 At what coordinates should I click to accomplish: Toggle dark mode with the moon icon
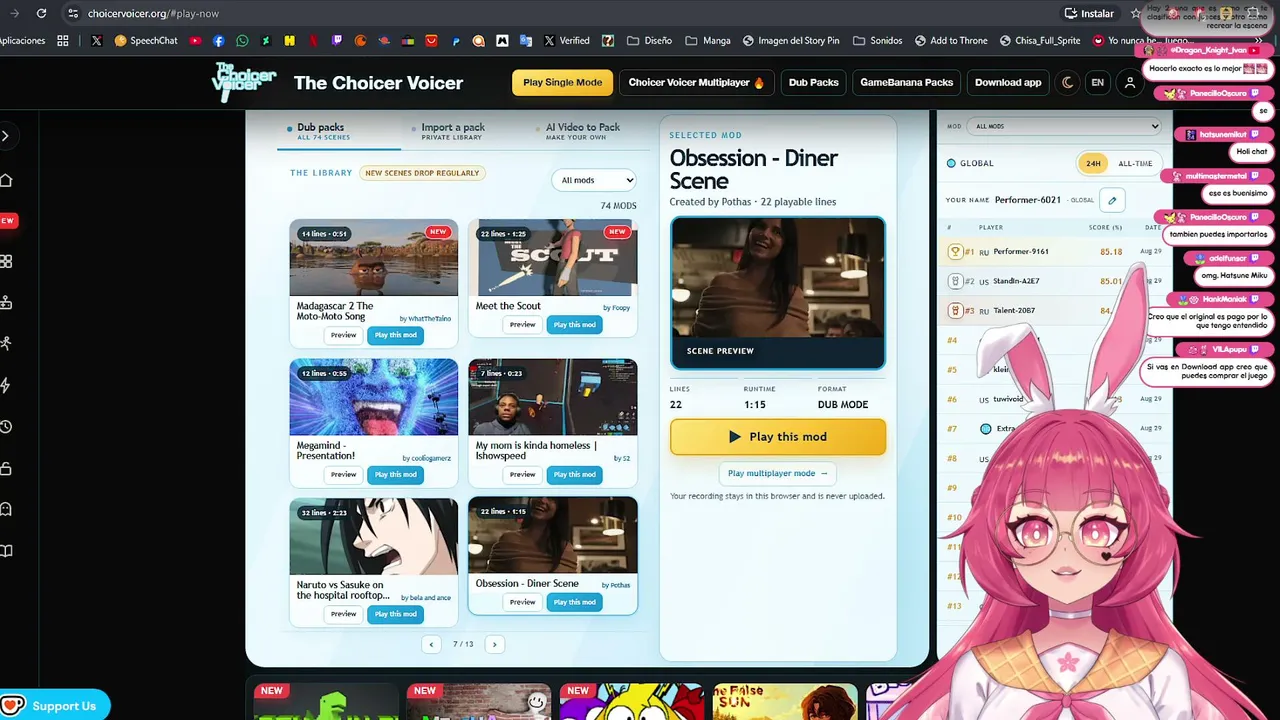pyautogui.click(x=1068, y=82)
